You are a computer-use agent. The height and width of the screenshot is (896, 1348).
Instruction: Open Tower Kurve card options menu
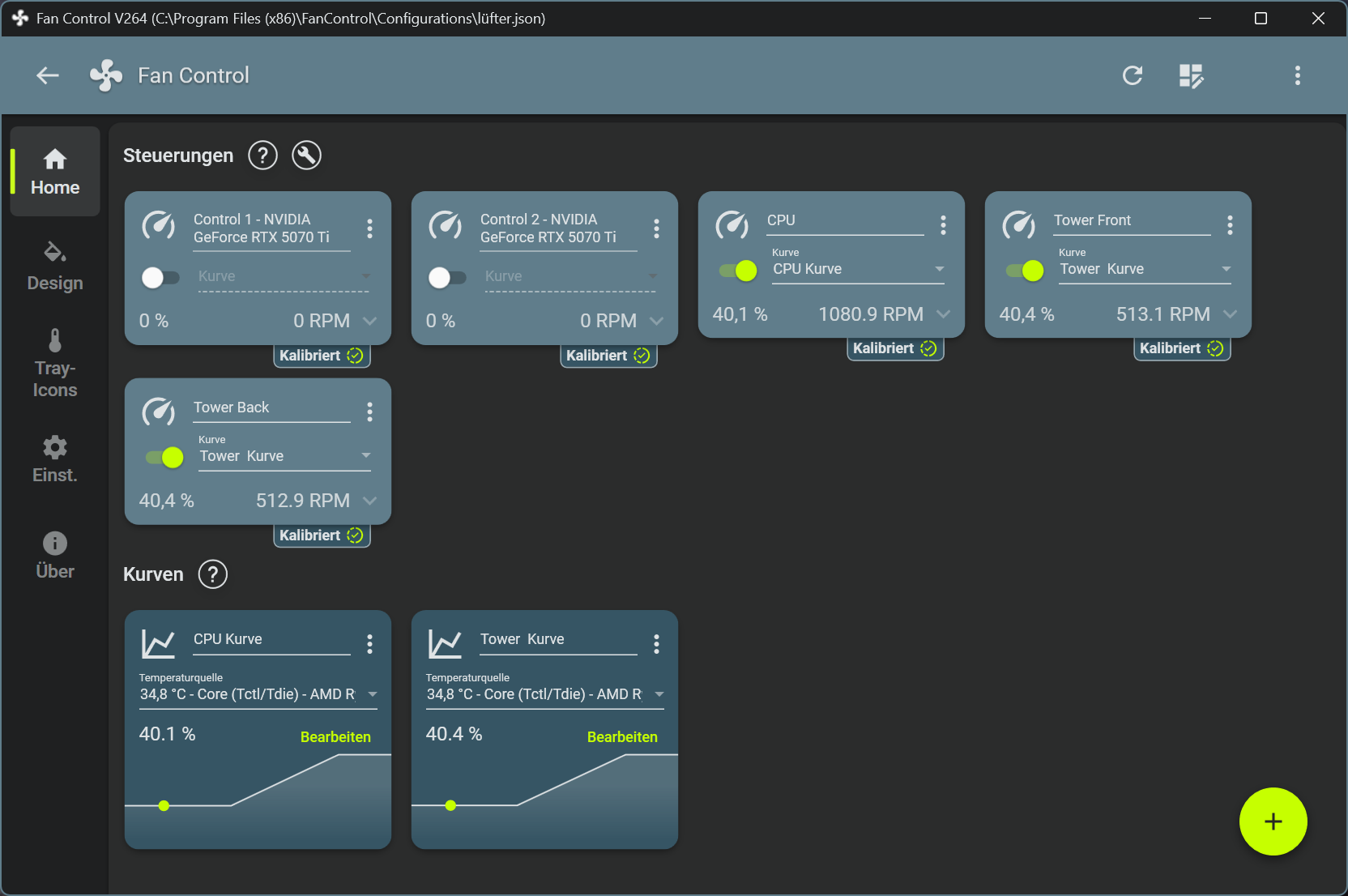[x=657, y=644]
